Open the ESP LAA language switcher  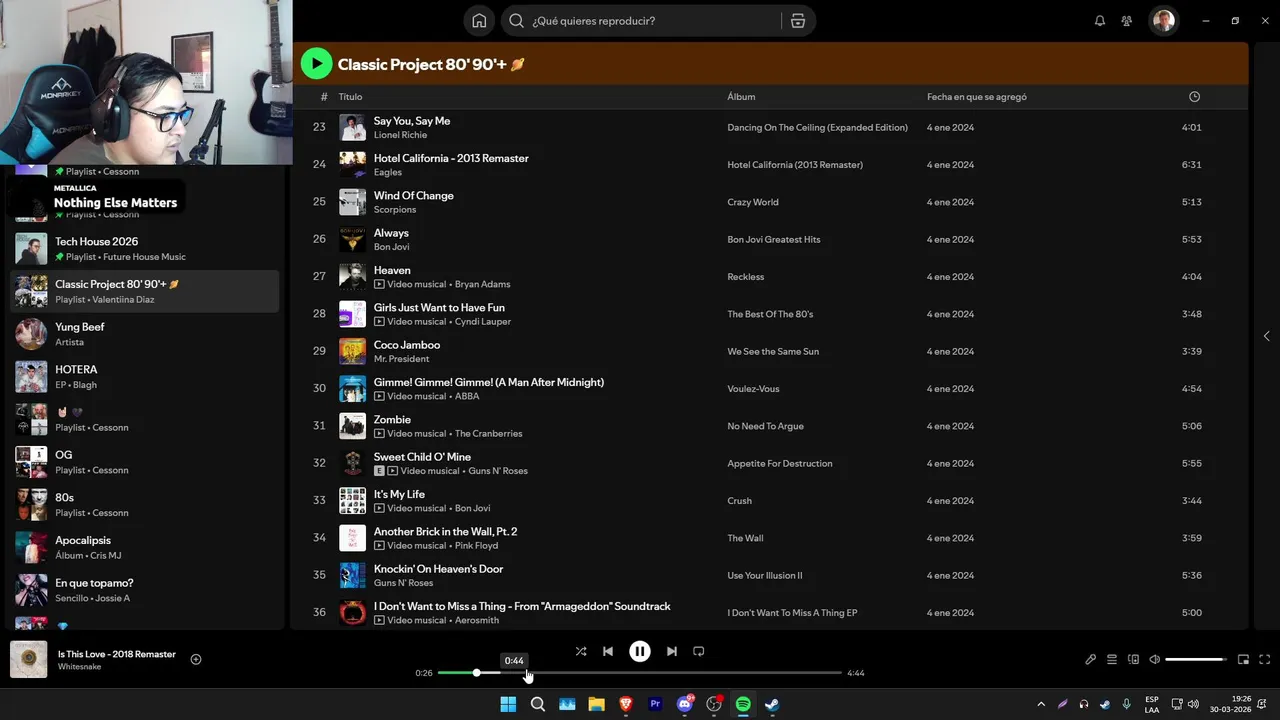point(1152,704)
